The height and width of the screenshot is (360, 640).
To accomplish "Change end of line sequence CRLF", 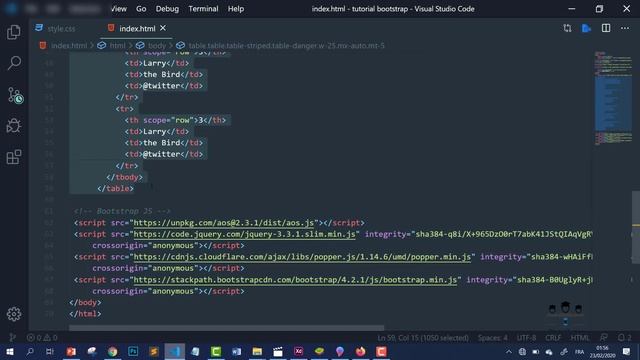I will (553, 338).
